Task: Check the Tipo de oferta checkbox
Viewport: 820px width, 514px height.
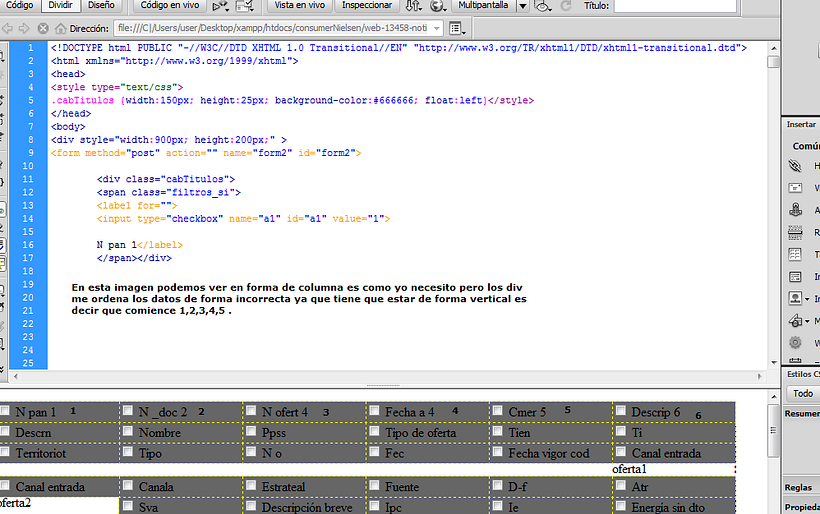Action: (374, 431)
